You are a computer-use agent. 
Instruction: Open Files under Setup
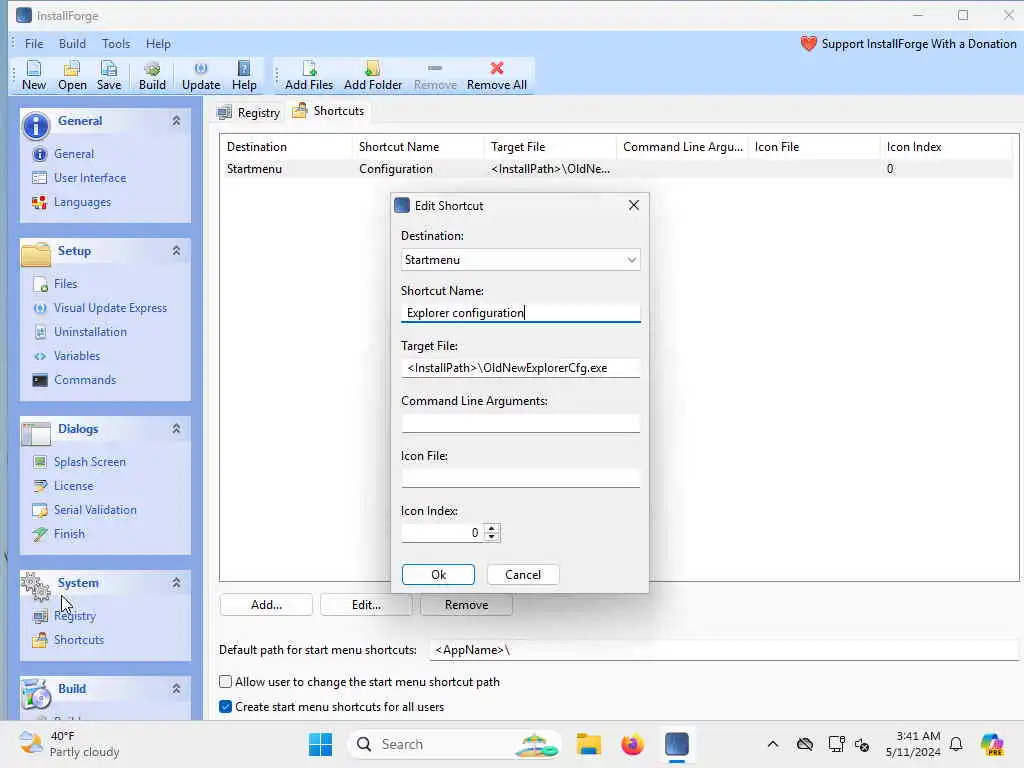pos(65,283)
